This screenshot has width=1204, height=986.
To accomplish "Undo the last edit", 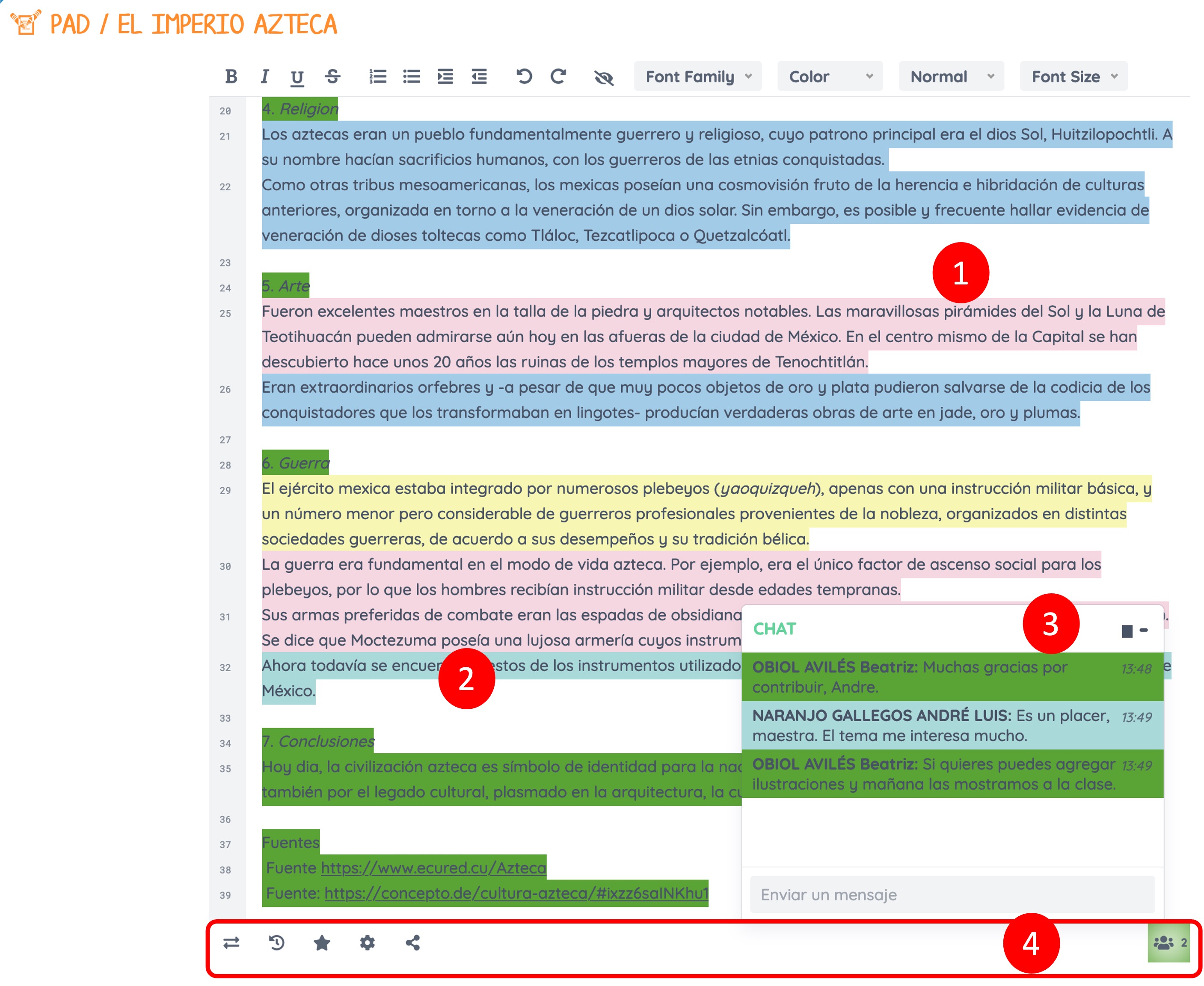I will pyautogui.click(x=524, y=76).
